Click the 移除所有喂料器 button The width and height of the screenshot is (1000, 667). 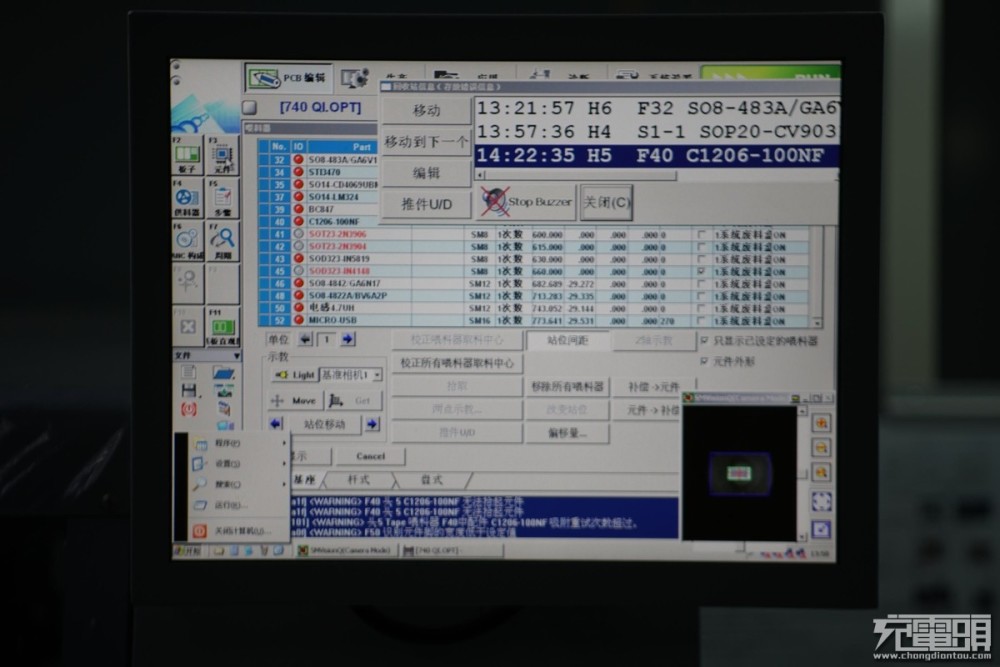567,386
